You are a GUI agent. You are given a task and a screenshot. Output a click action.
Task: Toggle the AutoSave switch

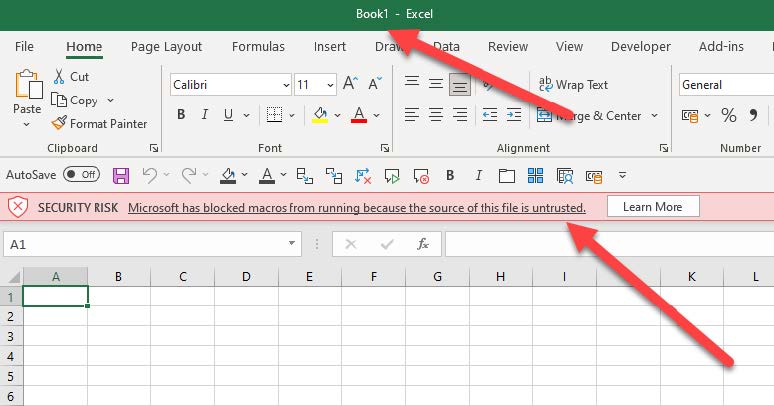click(81, 175)
